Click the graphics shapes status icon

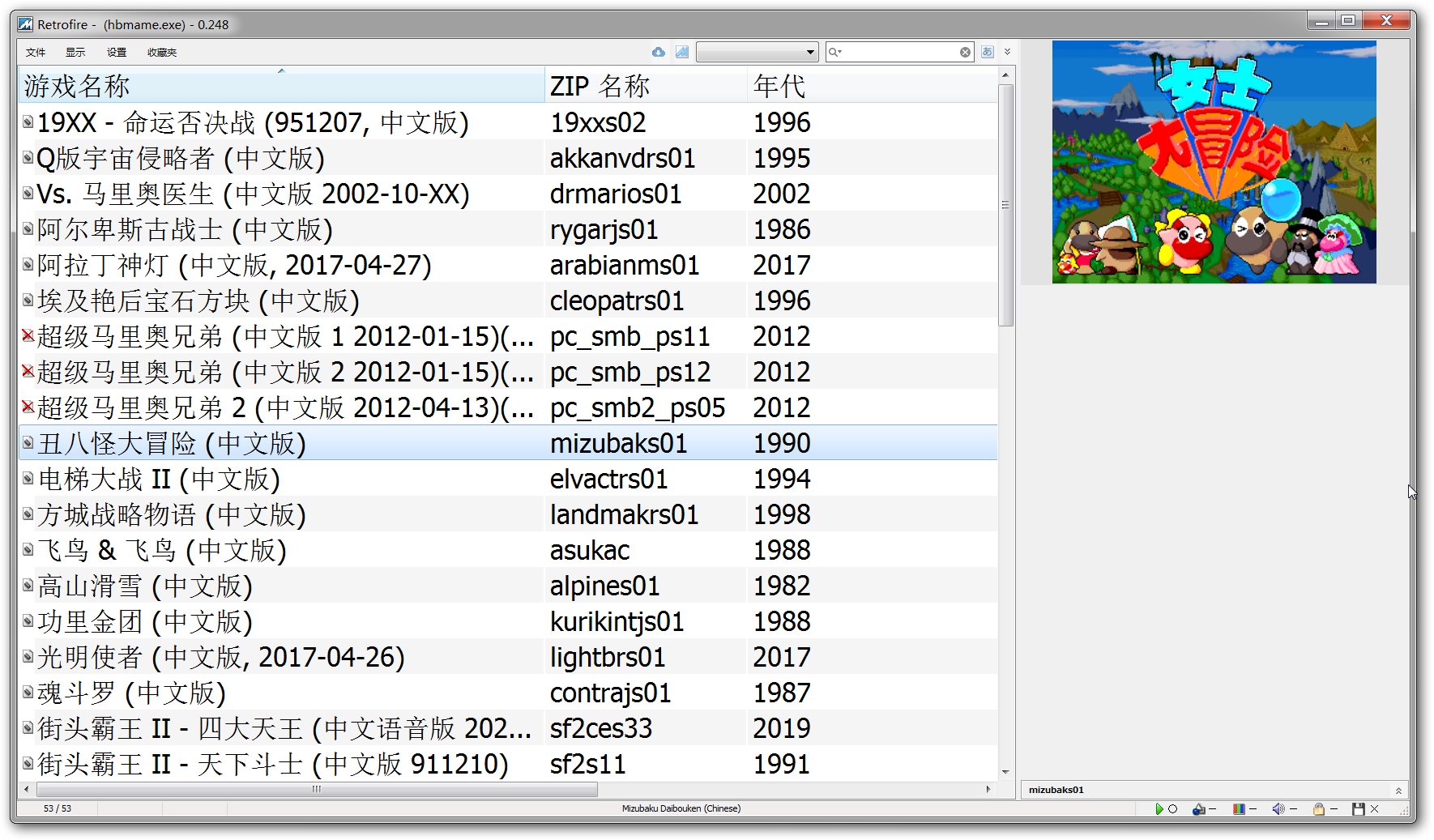(1199, 808)
